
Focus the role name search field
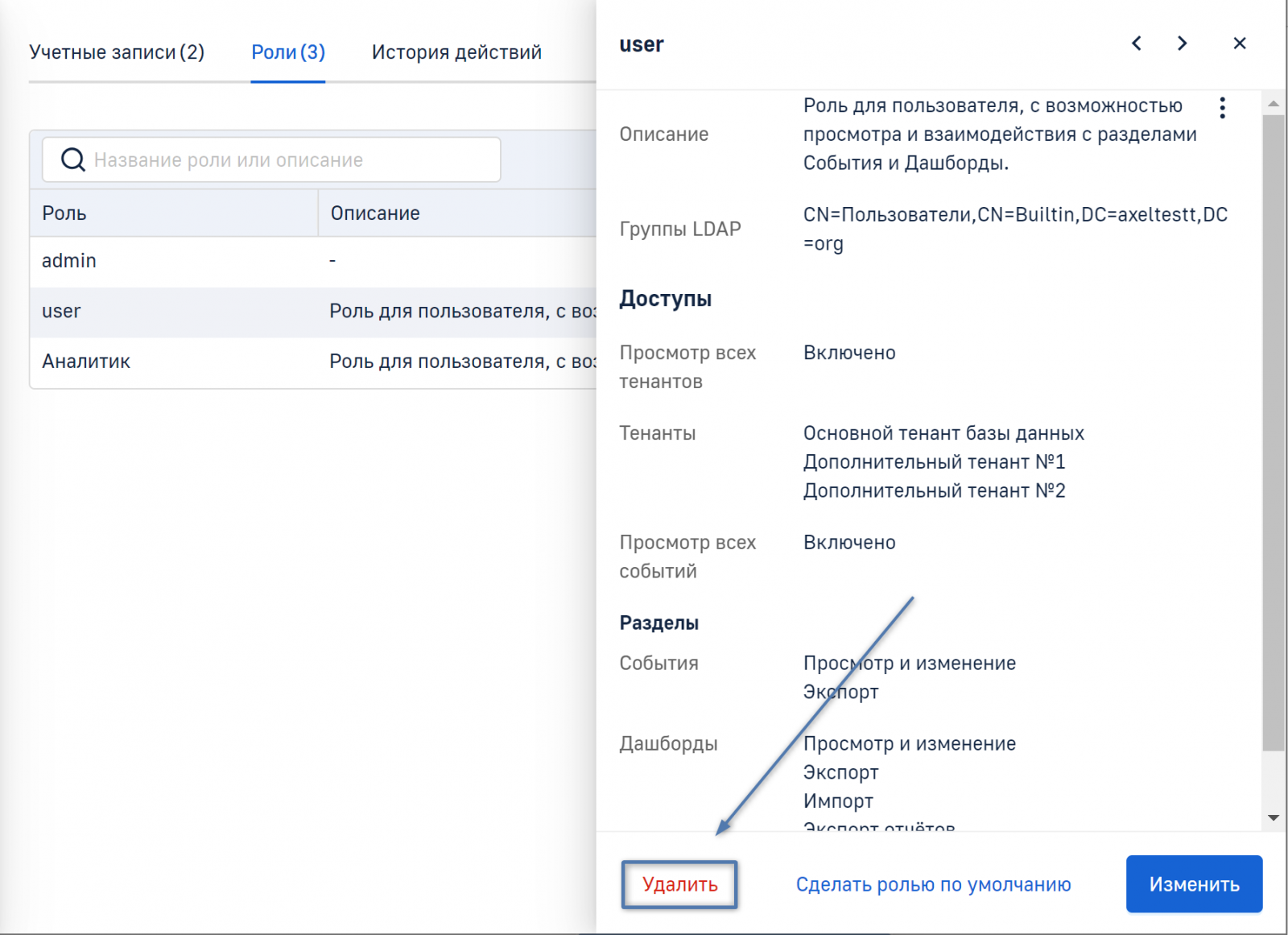[x=290, y=159]
